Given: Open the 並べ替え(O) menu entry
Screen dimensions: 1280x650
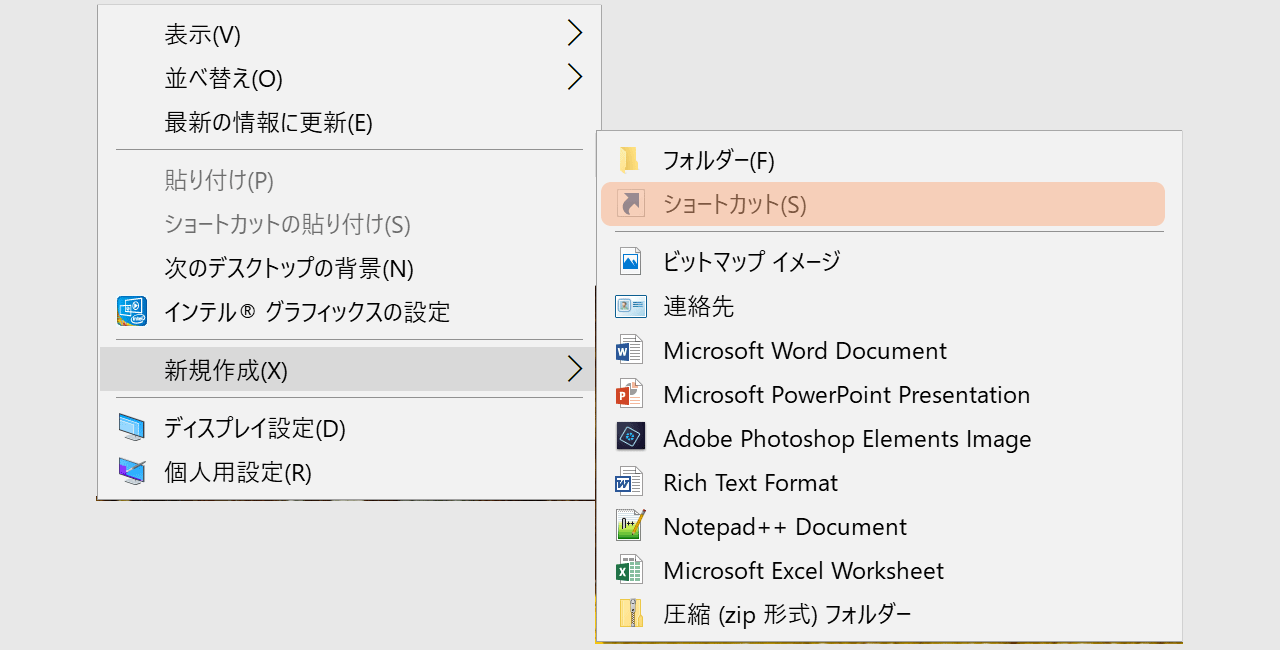Looking at the screenshot, I should 349,78.
